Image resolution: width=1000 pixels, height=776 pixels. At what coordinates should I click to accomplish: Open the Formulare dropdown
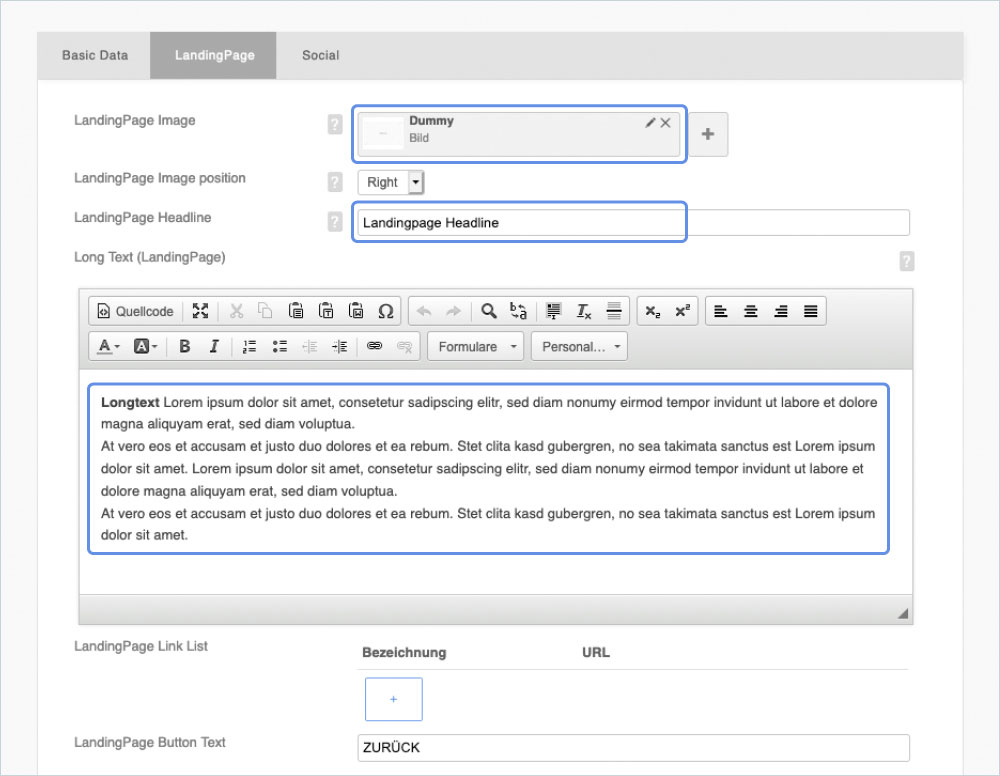point(475,346)
